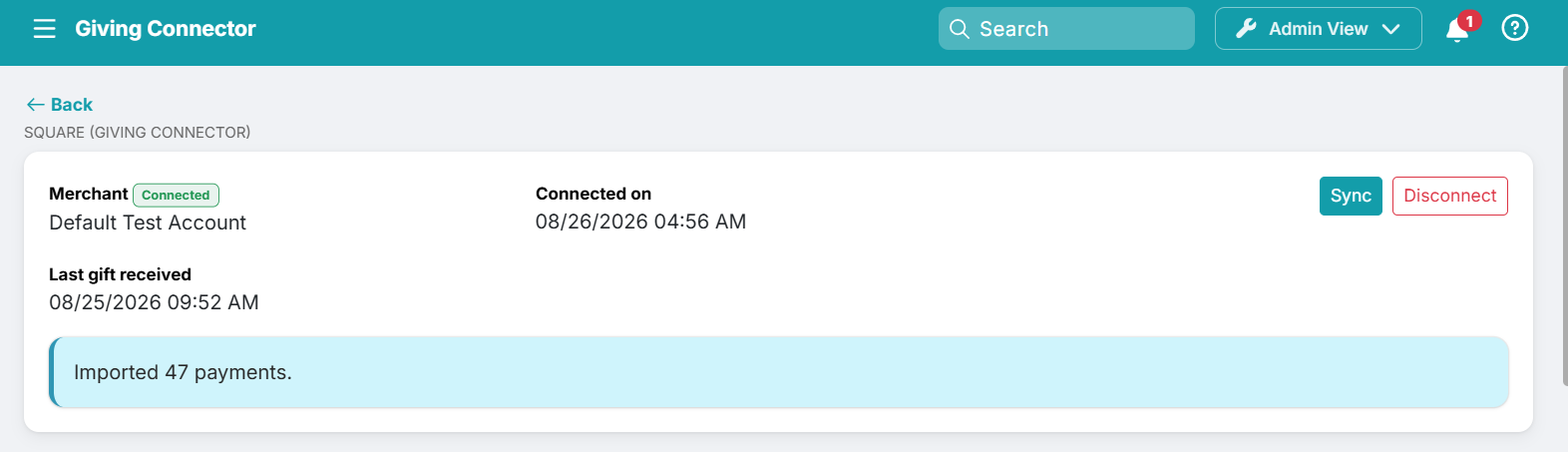This screenshot has width=1568, height=452.
Task: Select the Default Test Account merchant name
Action: [x=148, y=223]
